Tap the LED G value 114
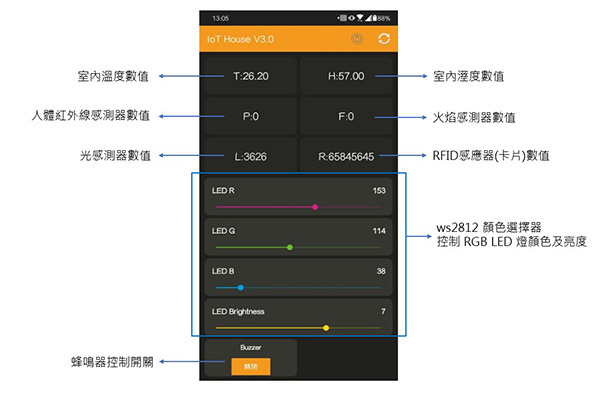The height and width of the screenshot is (400, 600). point(379,231)
